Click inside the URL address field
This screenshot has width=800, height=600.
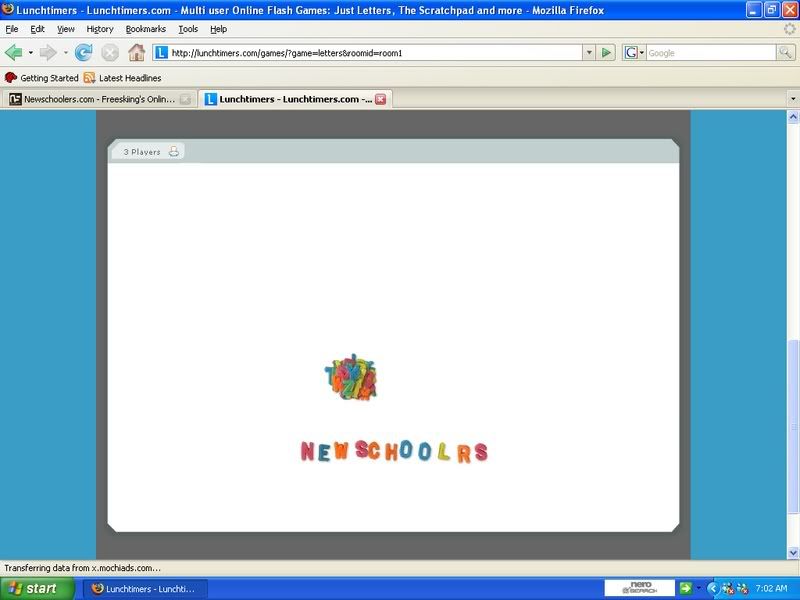[370, 53]
